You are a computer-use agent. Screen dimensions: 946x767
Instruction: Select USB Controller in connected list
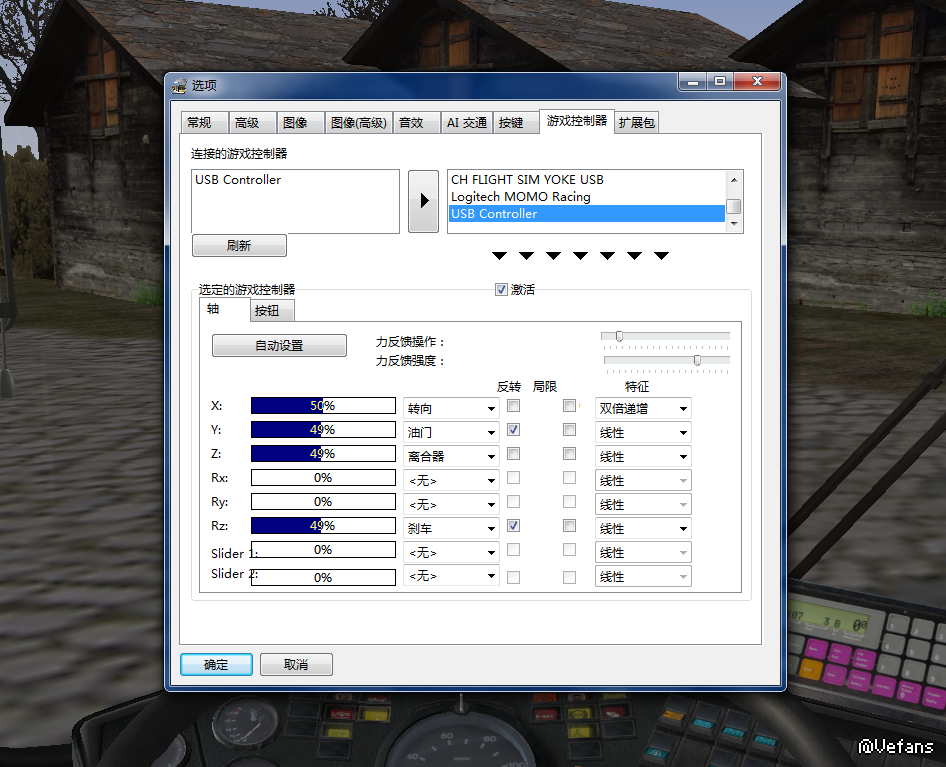[x=295, y=180]
